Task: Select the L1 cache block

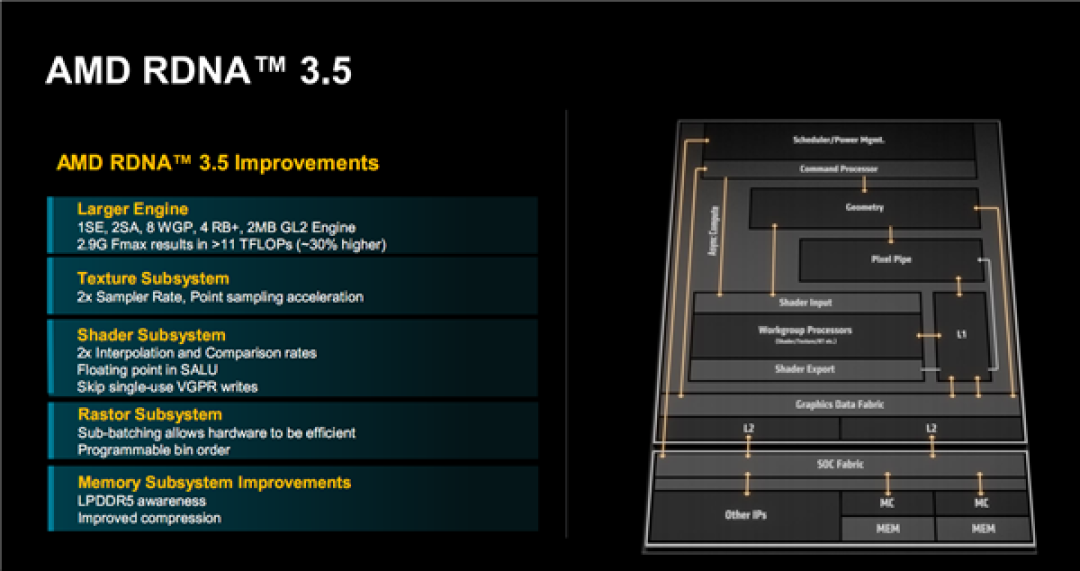Action: tap(961, 335)
